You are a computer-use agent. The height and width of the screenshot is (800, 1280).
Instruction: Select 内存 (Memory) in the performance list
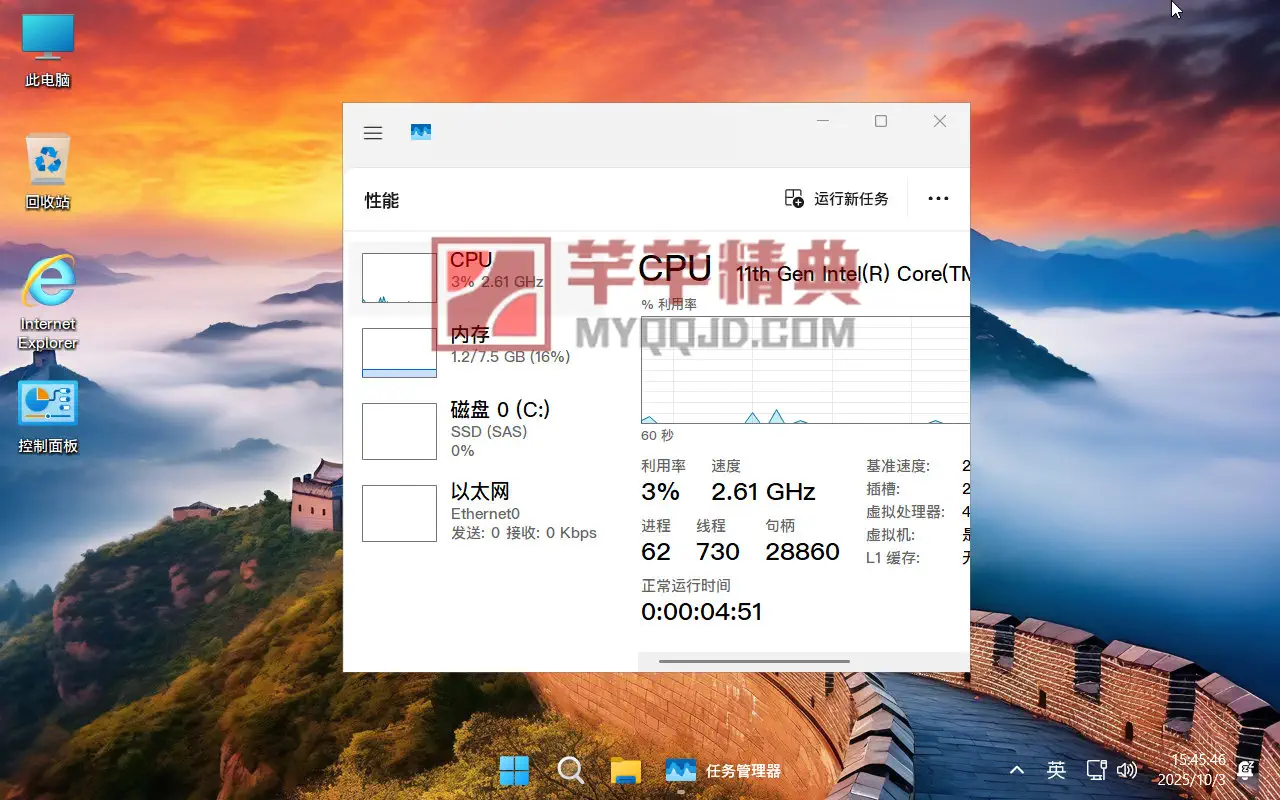tap(470, 345)
